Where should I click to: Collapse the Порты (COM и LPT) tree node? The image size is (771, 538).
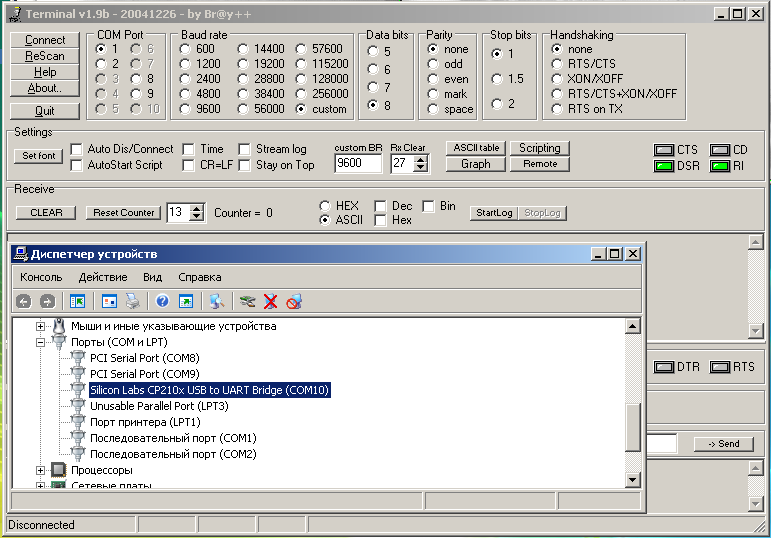[x=41, y=342]
